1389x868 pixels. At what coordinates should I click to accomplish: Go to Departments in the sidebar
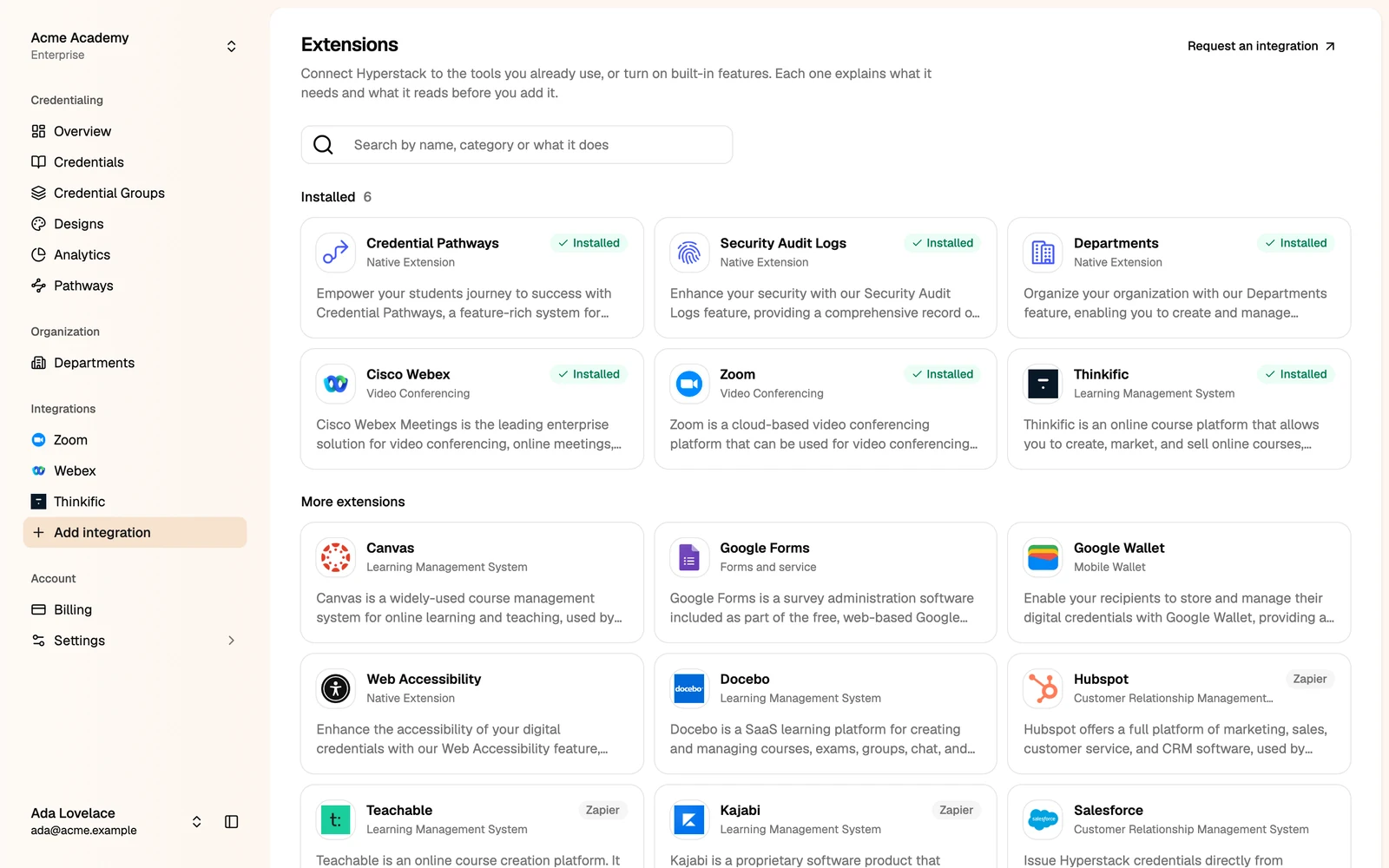tap(135, 363)
